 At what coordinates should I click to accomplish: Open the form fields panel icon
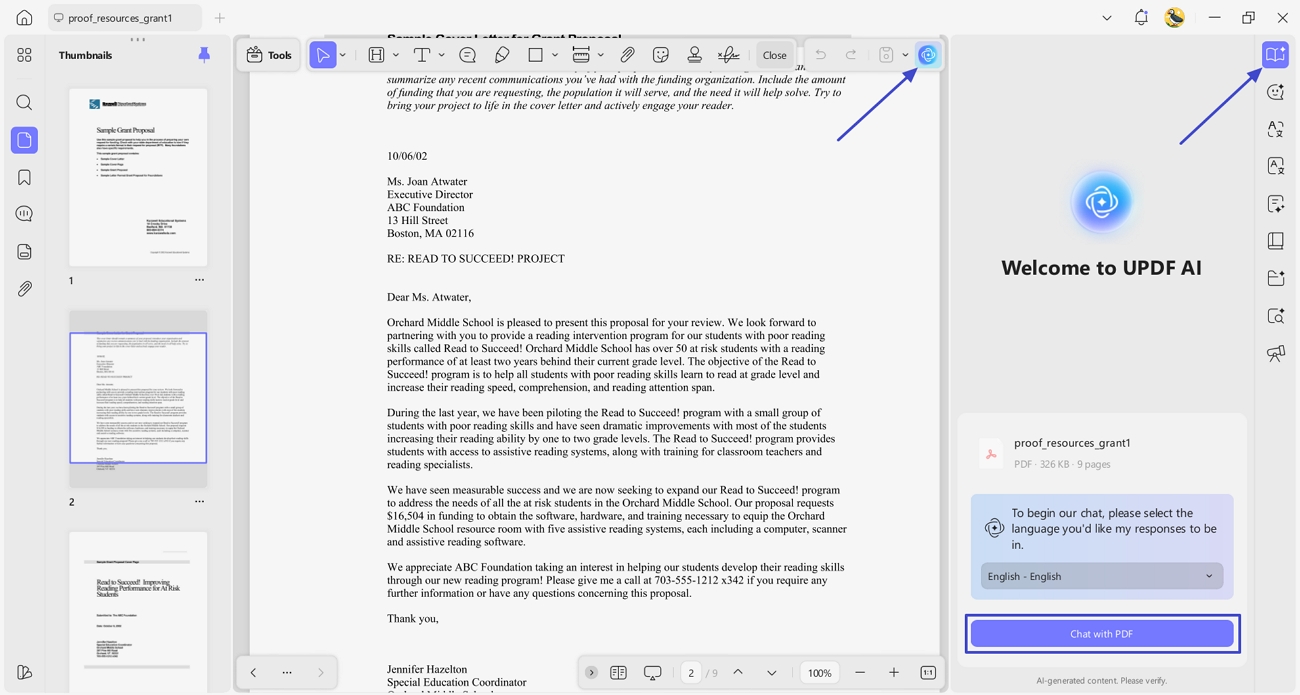tap(24, 252)
